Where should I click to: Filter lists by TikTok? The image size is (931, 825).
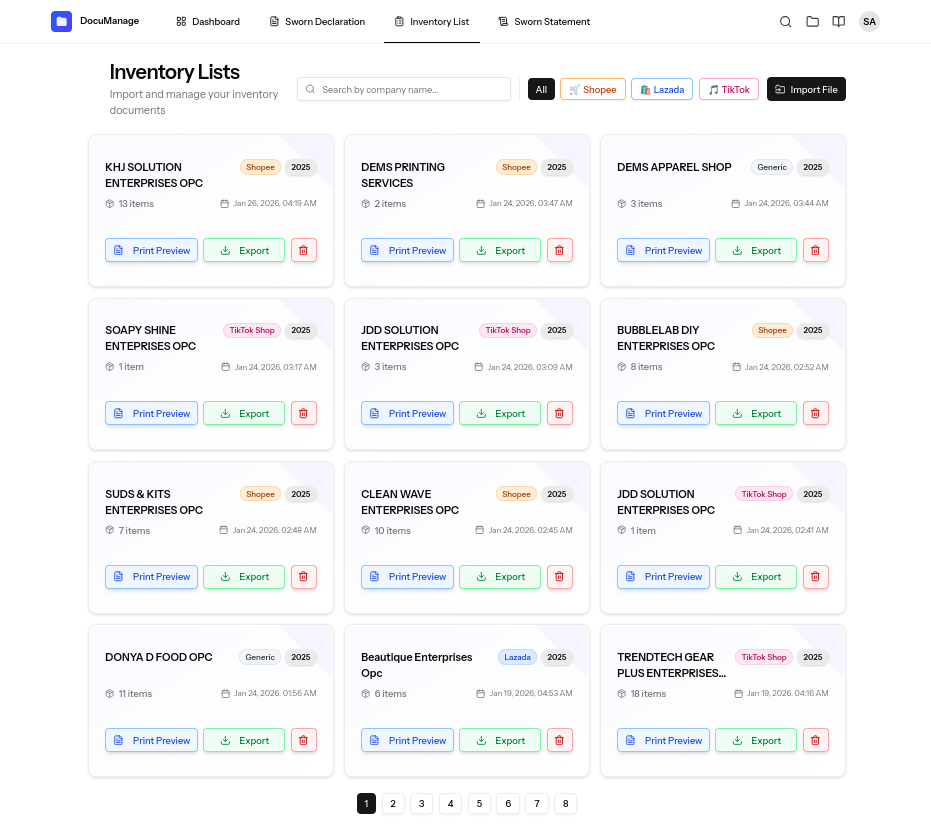pyautogui.click(x=729, y=90)
